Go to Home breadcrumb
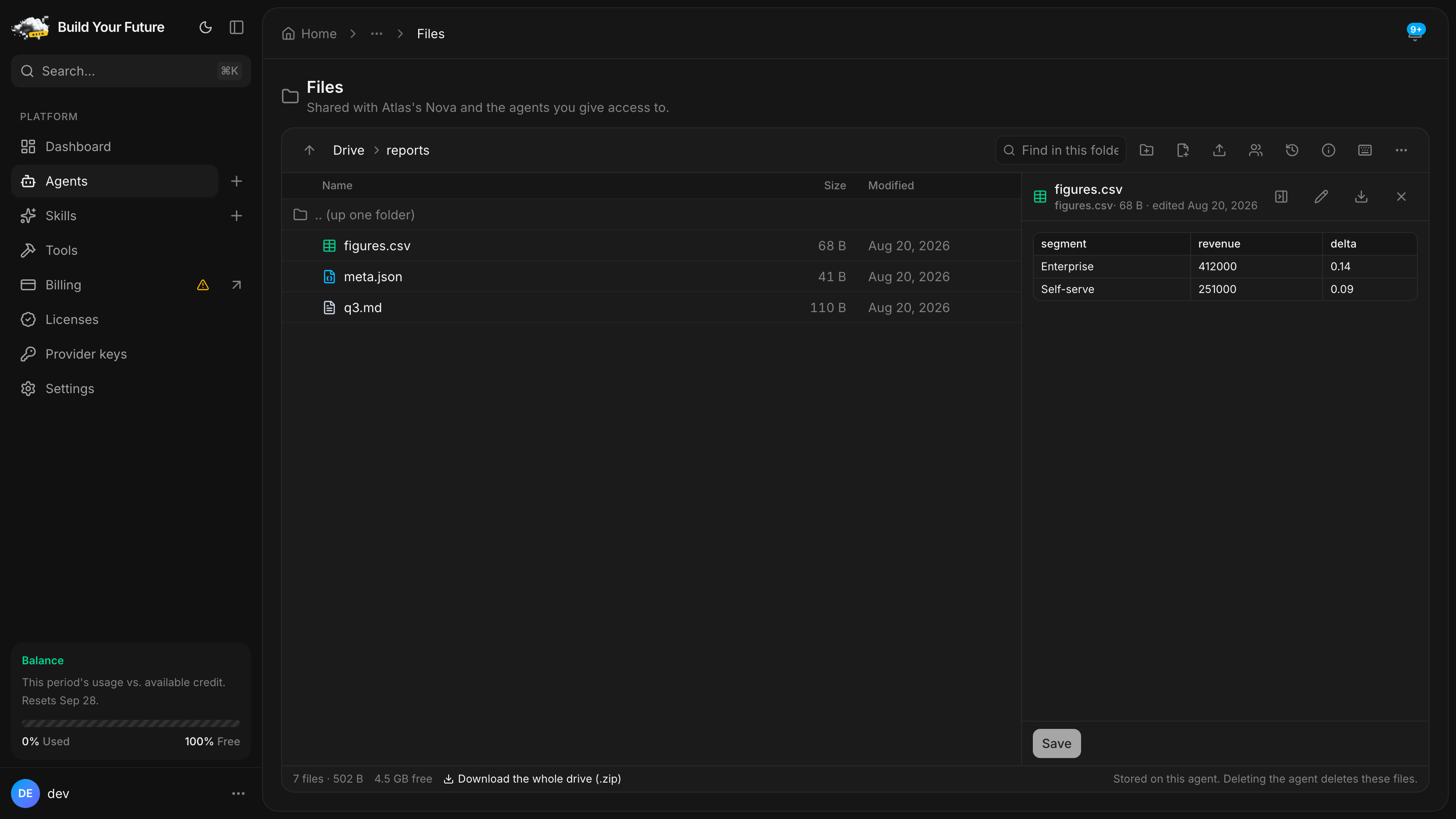Screen dimensions: 1456x819 (309, 33)
